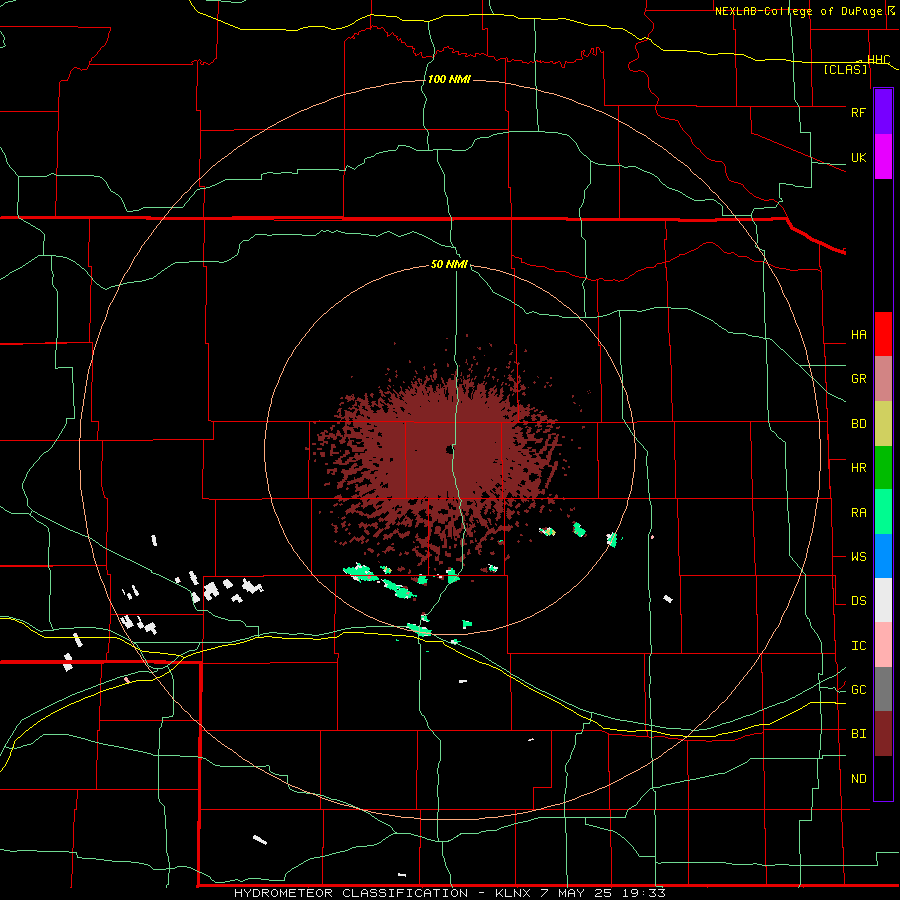Click the HA legend label
Image resolution: width=900 pixels, height=900 pixels.
858,335
